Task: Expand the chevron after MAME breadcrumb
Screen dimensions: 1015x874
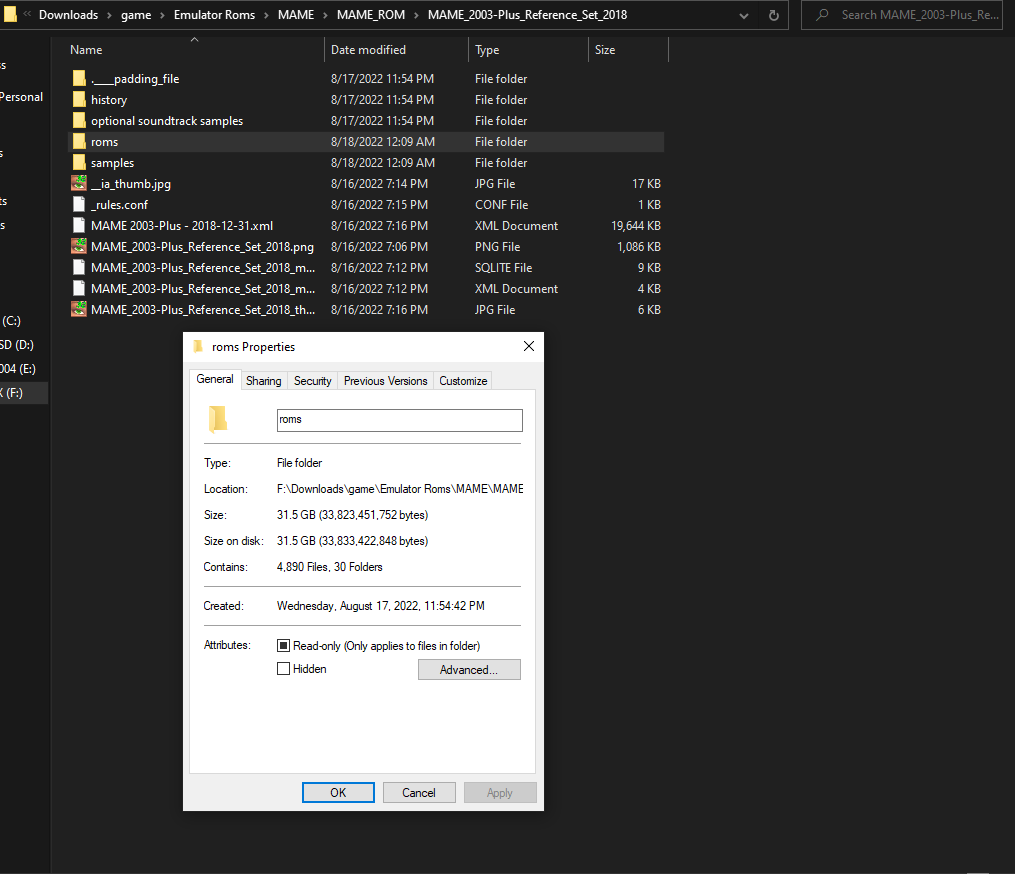Action: coord(326,15)
